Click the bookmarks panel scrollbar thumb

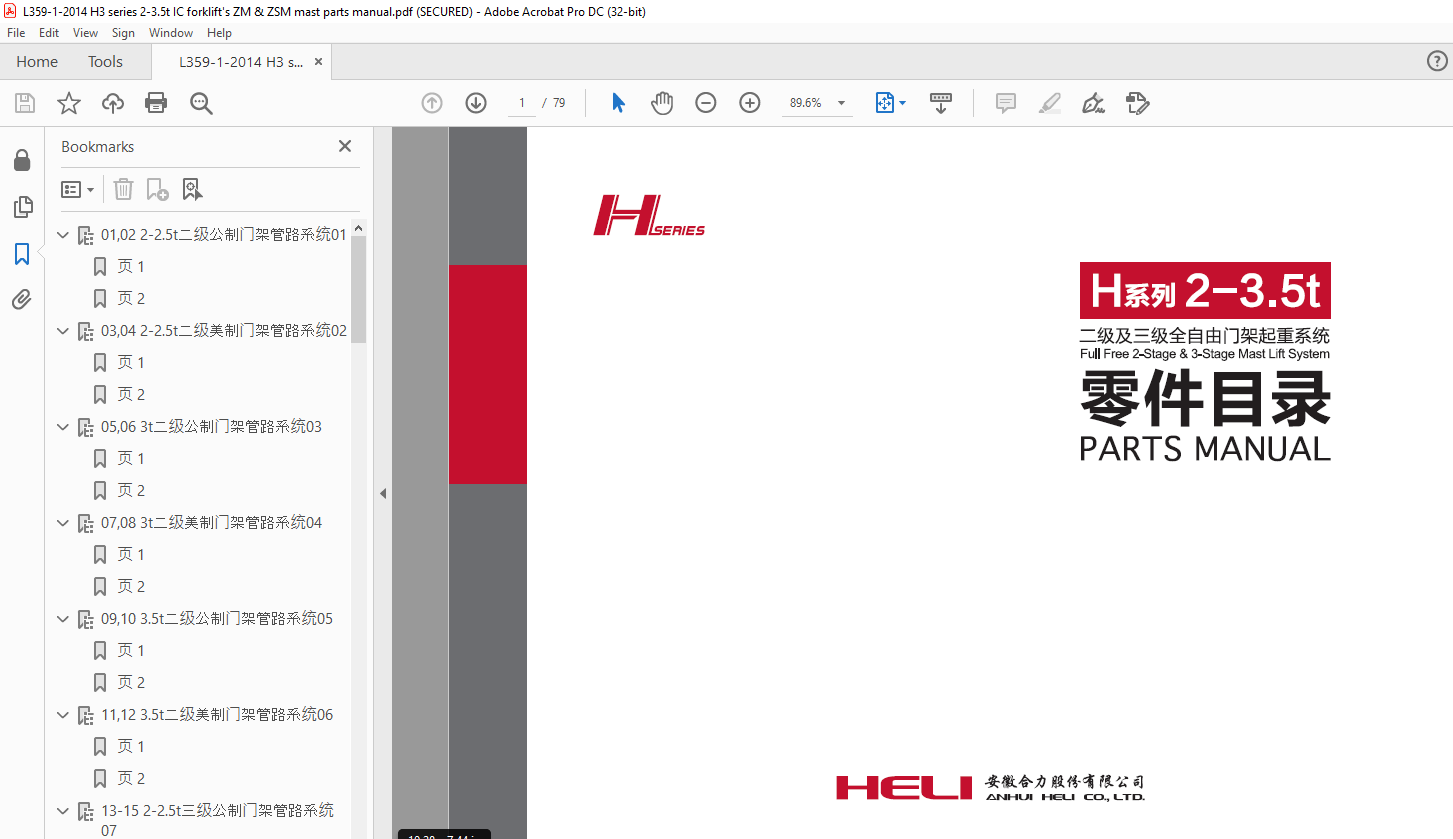click(358, 289)
